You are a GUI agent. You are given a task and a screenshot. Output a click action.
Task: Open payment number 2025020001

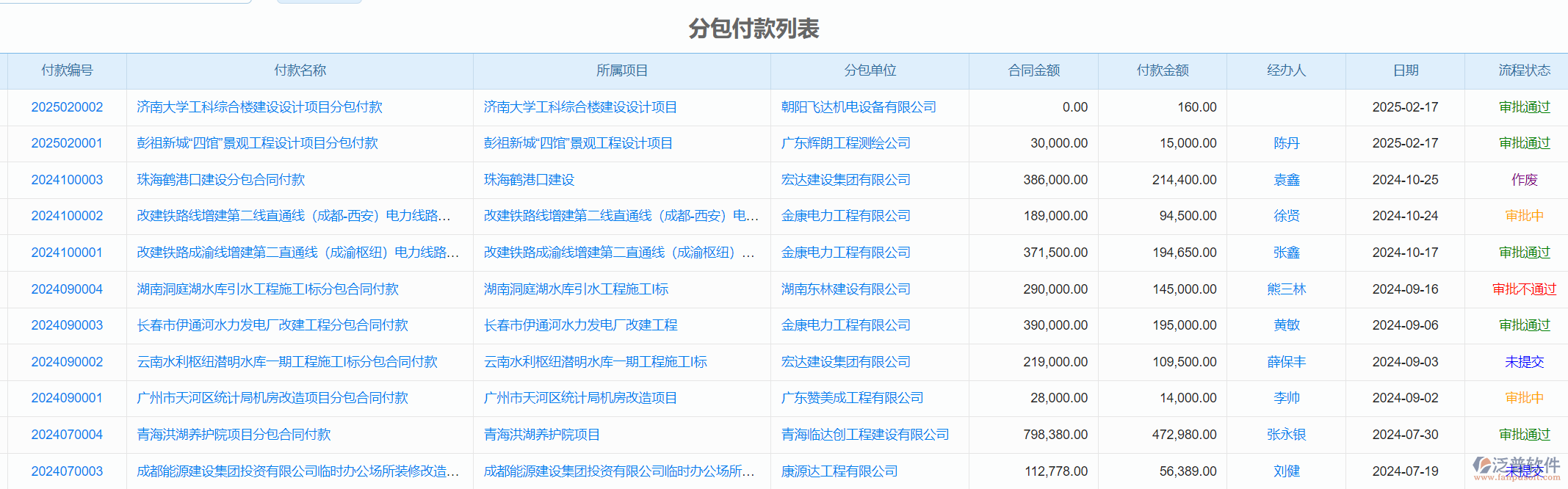pyautogui.click(x=67, y=143)
